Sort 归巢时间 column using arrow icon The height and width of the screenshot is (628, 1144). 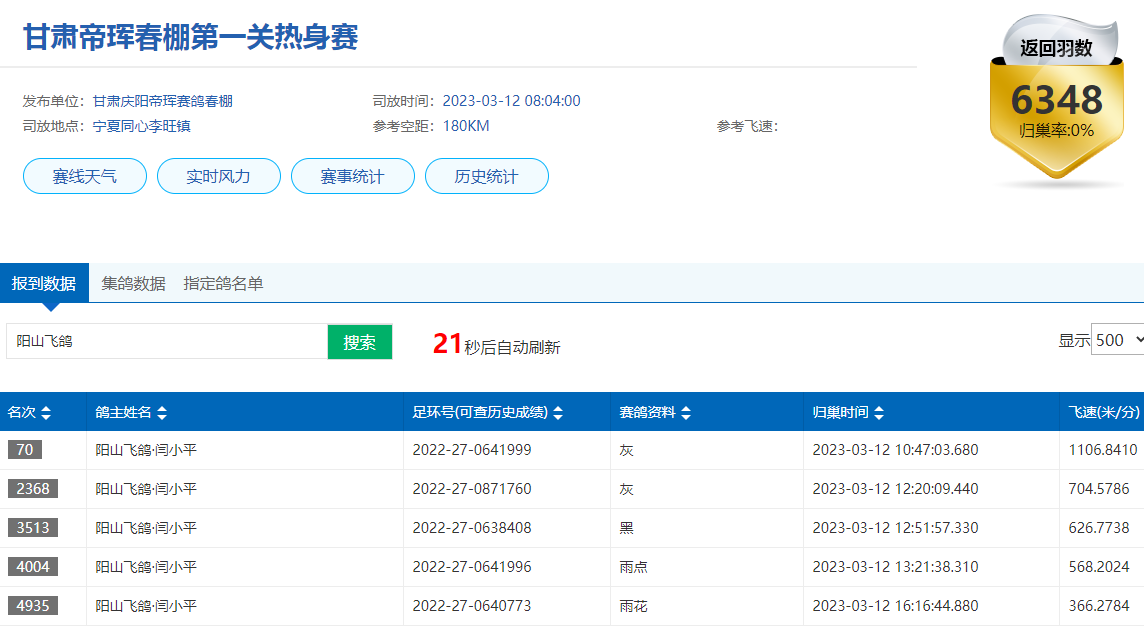pos(878,413)
